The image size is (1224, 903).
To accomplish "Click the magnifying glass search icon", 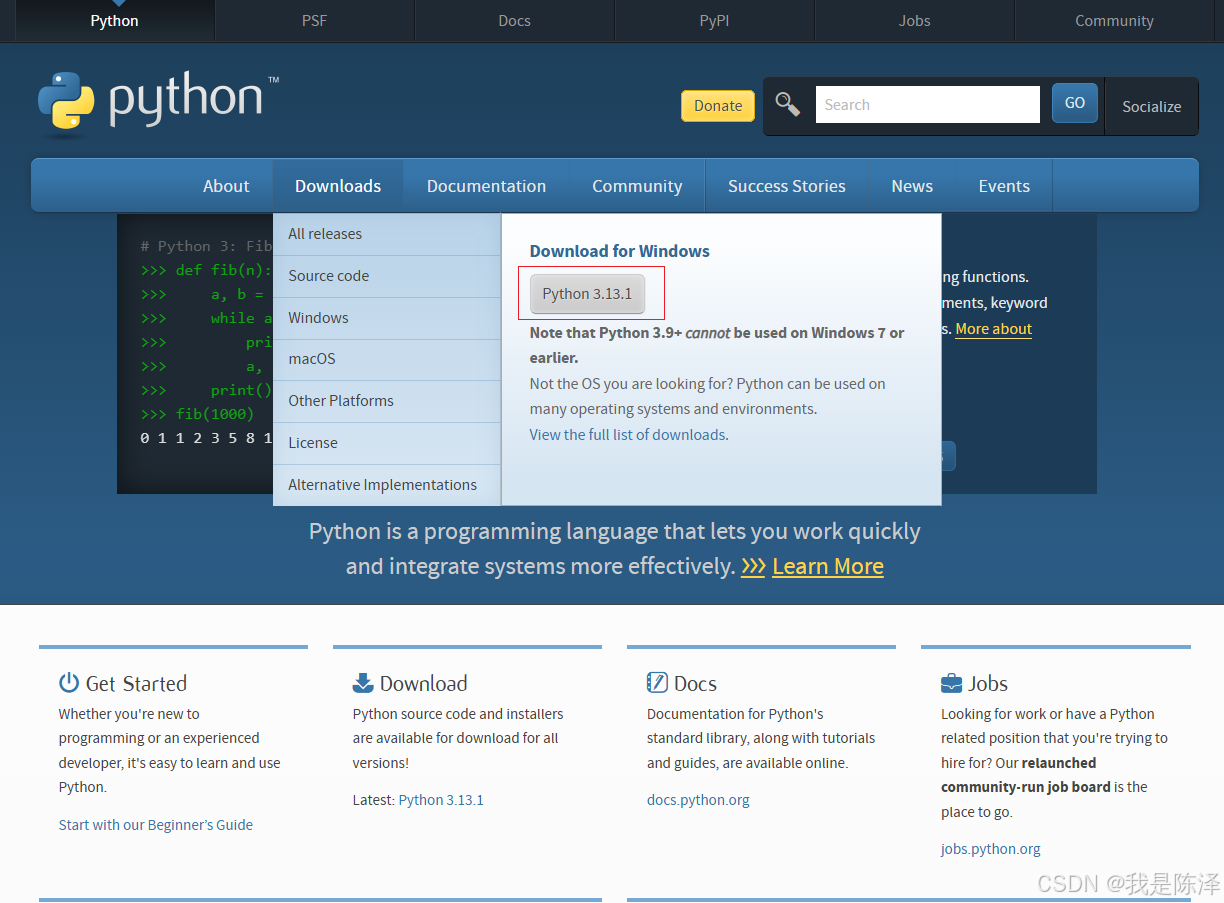I will click(x=788, y=104).
